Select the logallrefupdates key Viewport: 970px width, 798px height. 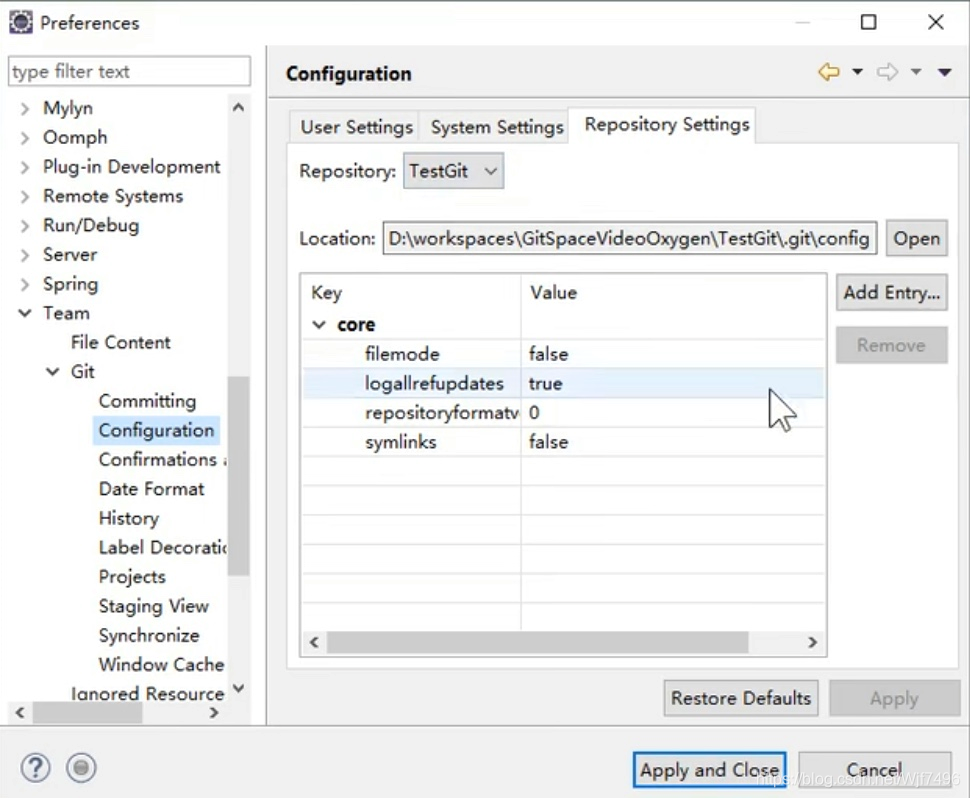(434, 384)
